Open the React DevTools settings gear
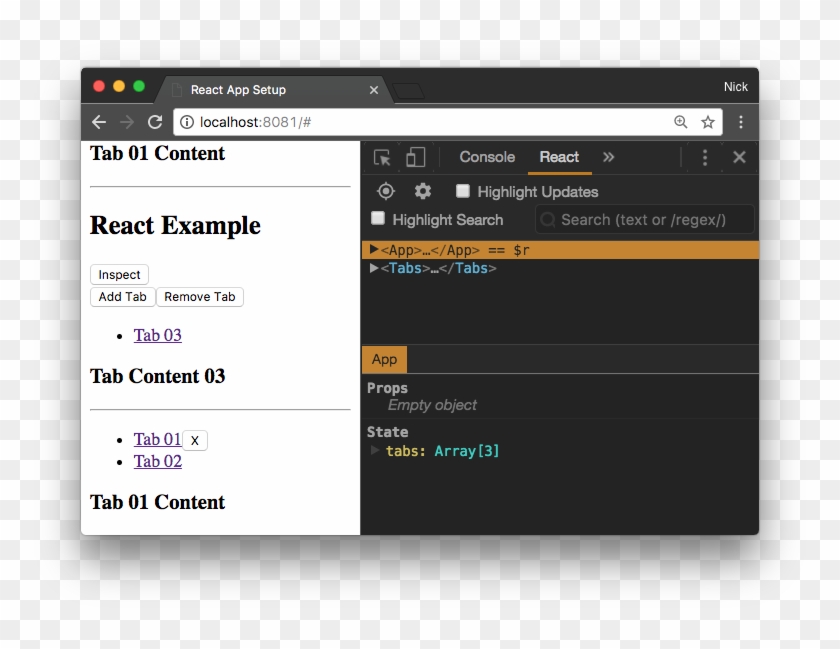 (x=422, y=191)
